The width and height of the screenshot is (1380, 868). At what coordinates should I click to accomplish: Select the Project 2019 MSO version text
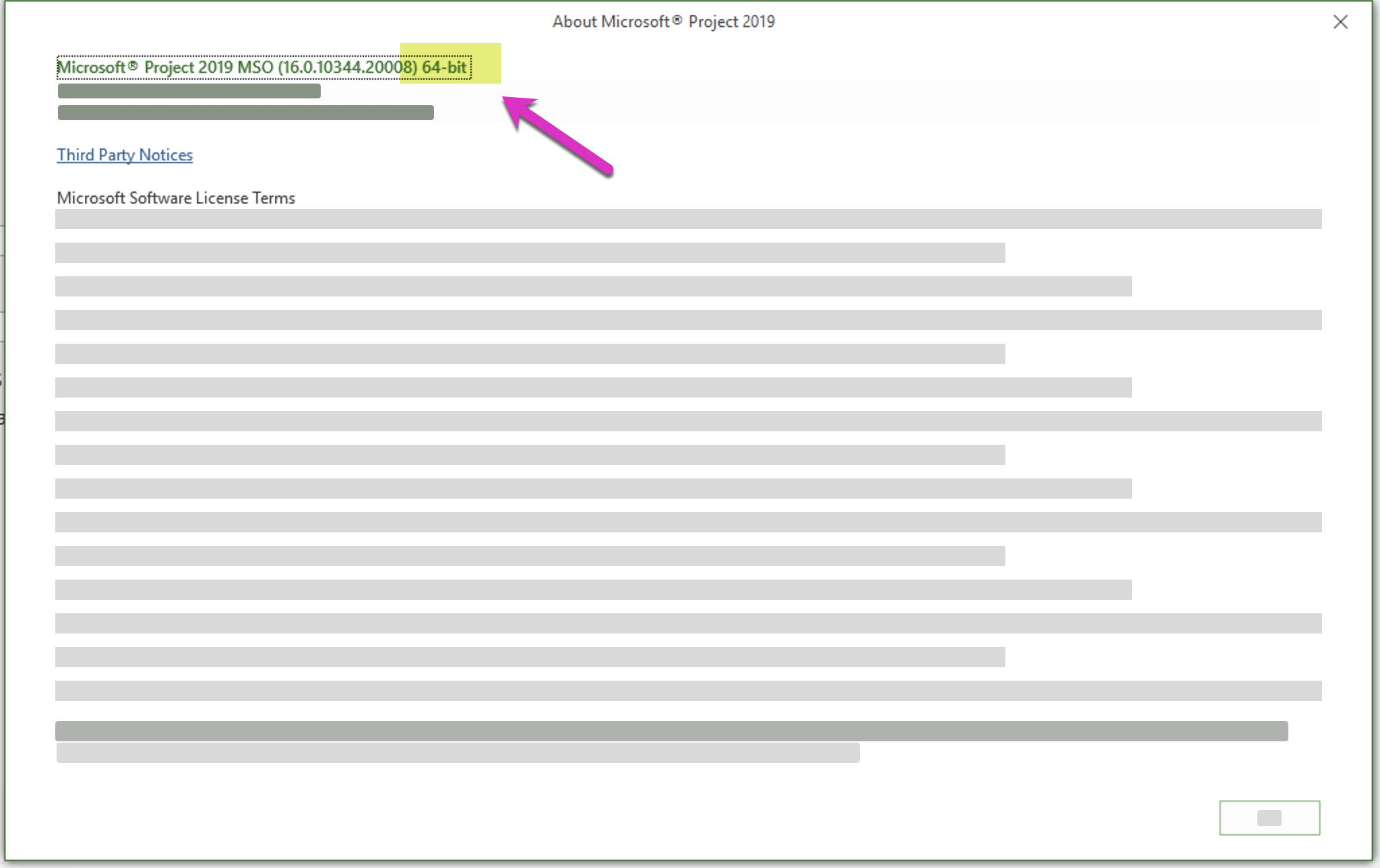[264, 67]
